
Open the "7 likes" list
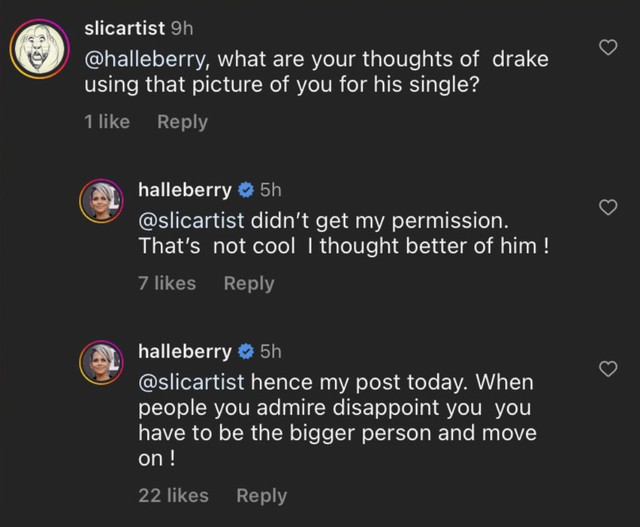click(x=167, y=284)
